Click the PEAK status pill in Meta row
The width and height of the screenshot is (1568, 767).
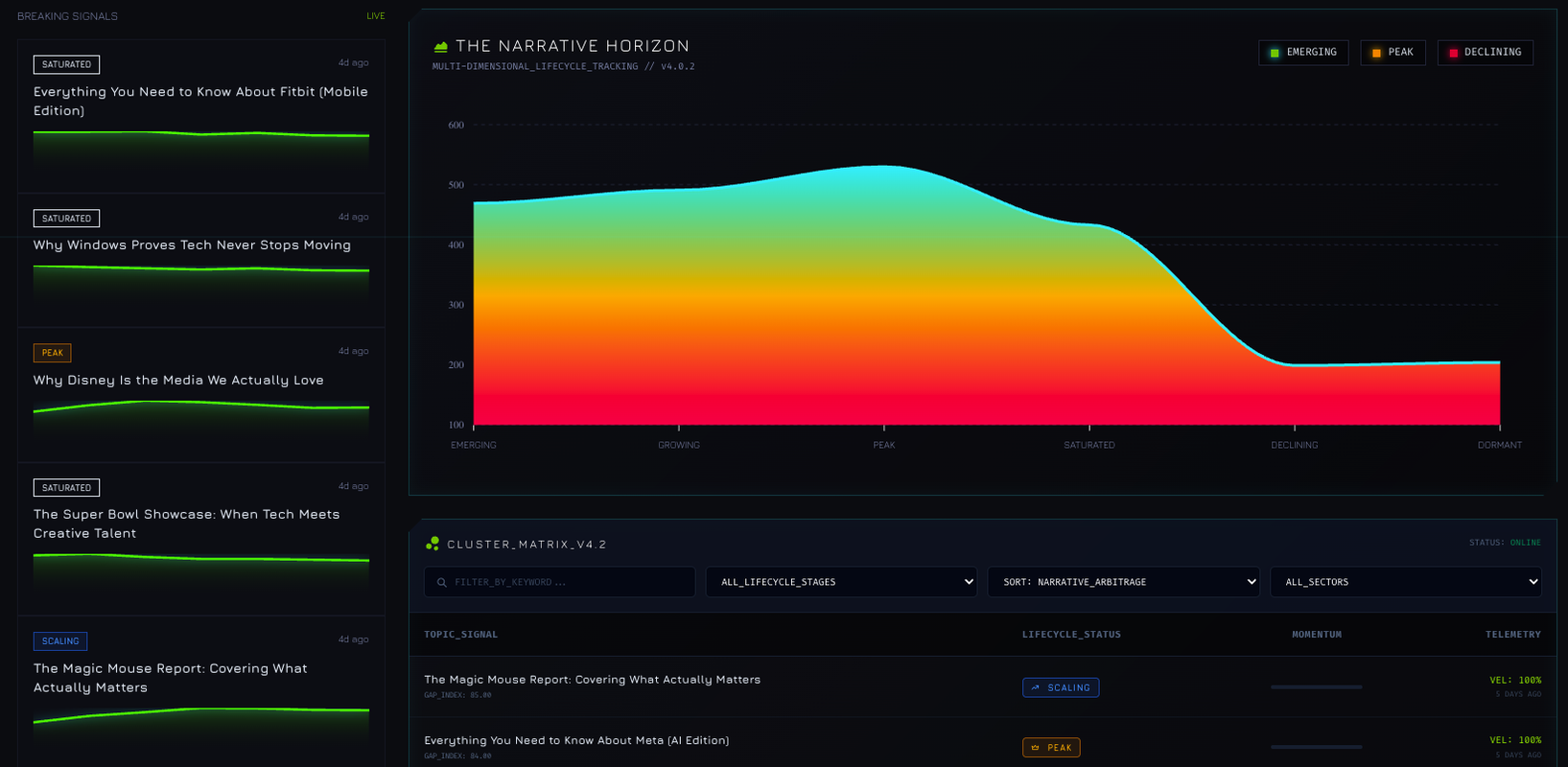[x=1051, y=747]
